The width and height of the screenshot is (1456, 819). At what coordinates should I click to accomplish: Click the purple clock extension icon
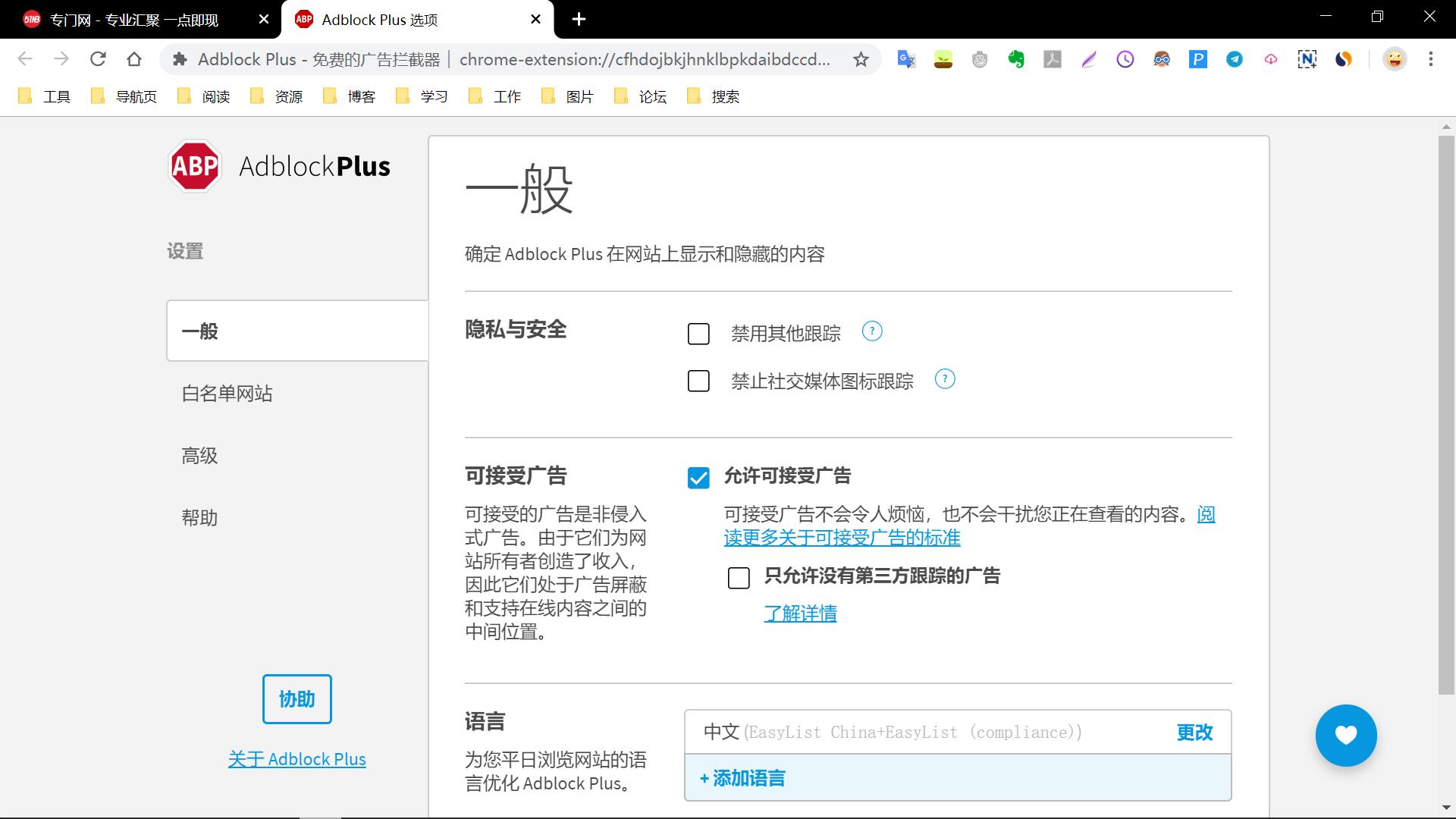click(x=1125, y=59)
